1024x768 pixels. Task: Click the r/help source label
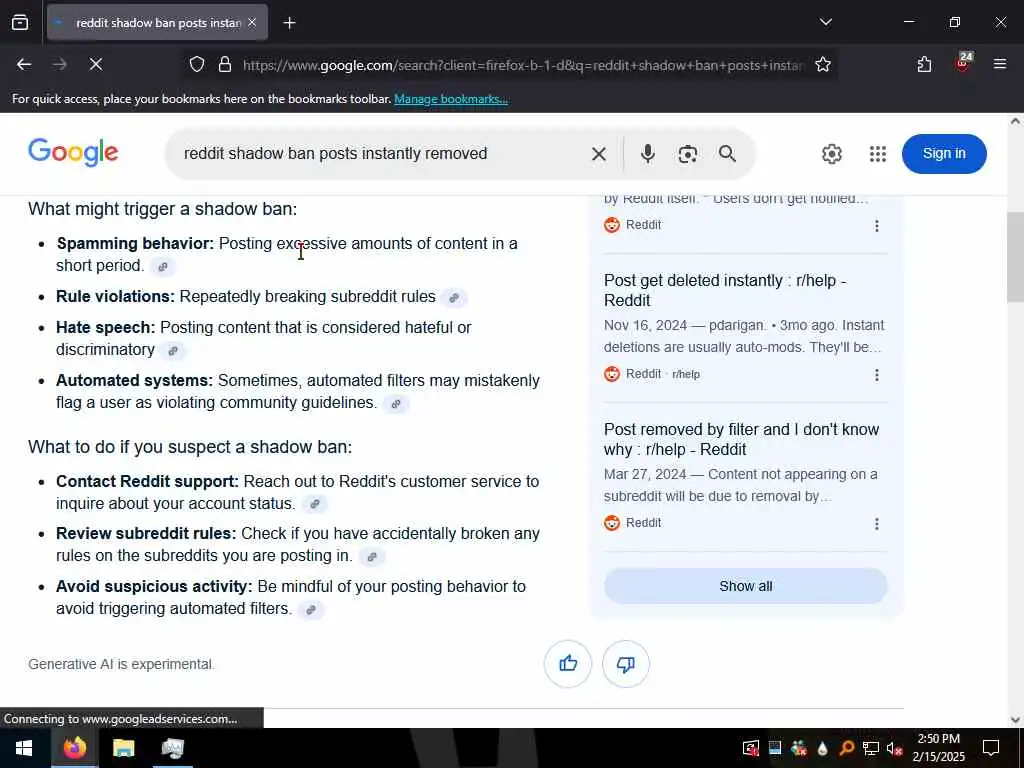[x=686, y=374]
